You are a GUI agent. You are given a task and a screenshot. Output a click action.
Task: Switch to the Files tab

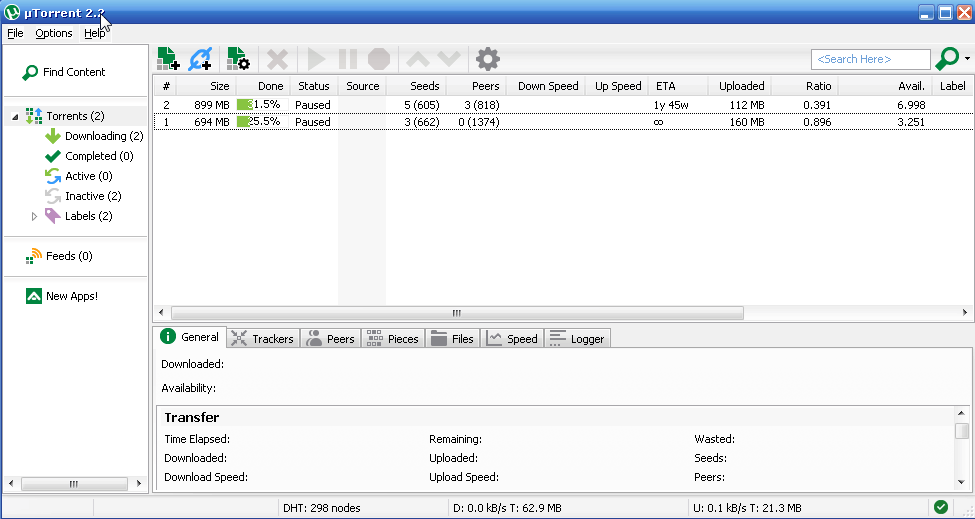tap(453, 339)
